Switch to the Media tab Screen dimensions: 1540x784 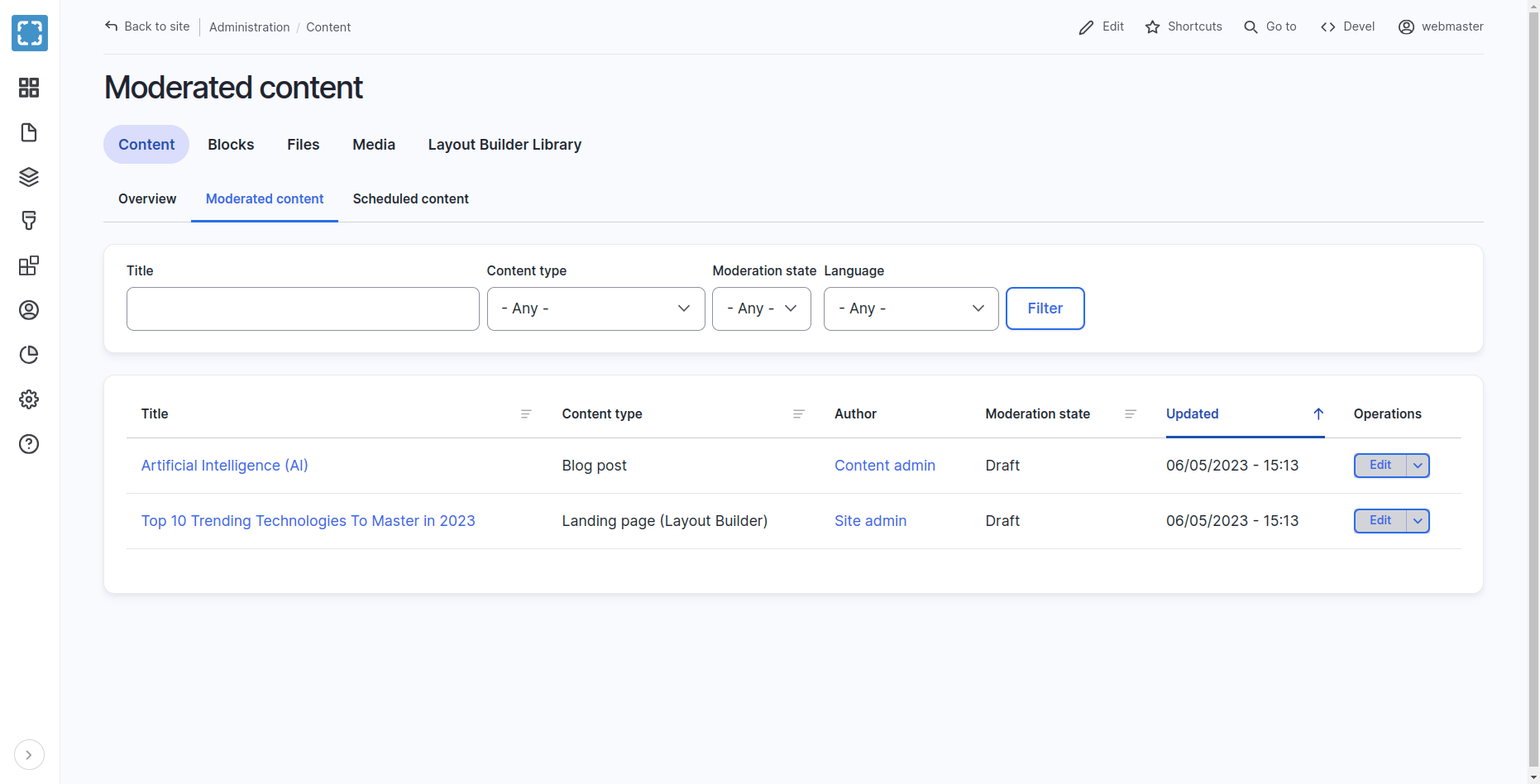[x=374, y=145]
